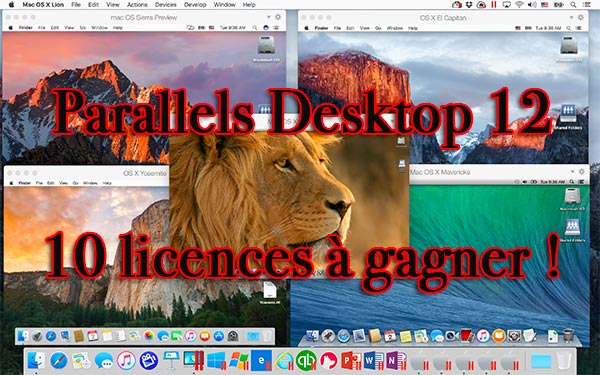Launch the Windows 7 flag VM icon
600x375 pixels.
239,361
